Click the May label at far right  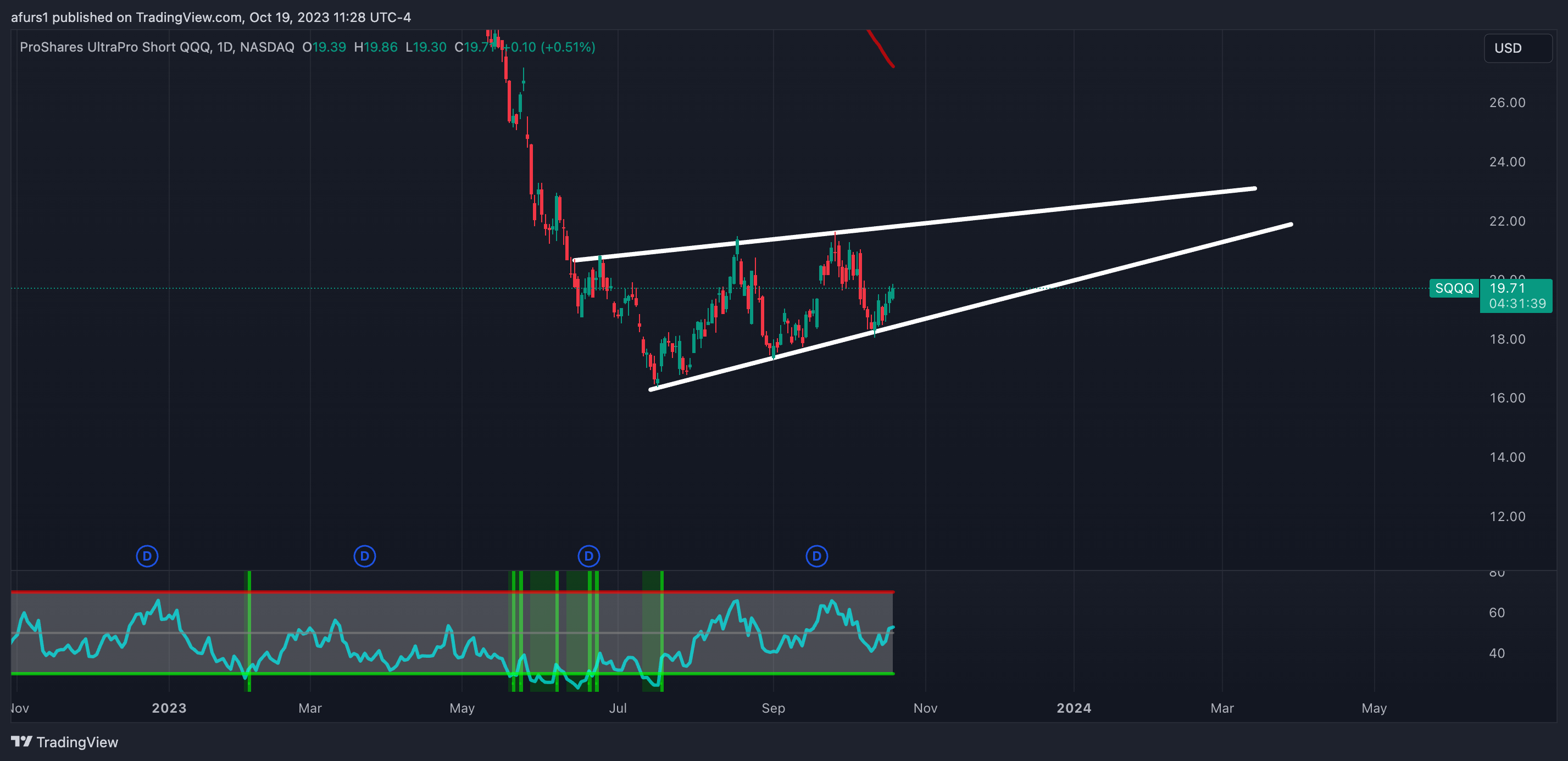1374,708
